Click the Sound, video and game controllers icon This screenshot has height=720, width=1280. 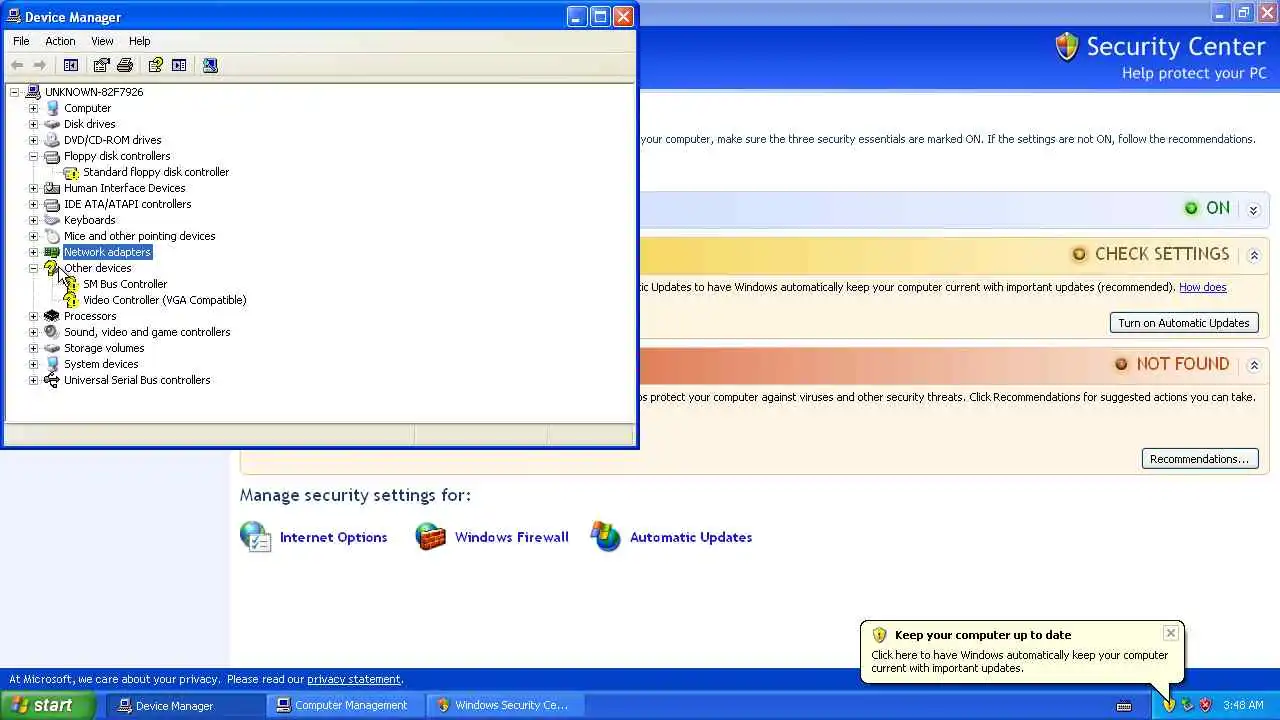[52, 332]
